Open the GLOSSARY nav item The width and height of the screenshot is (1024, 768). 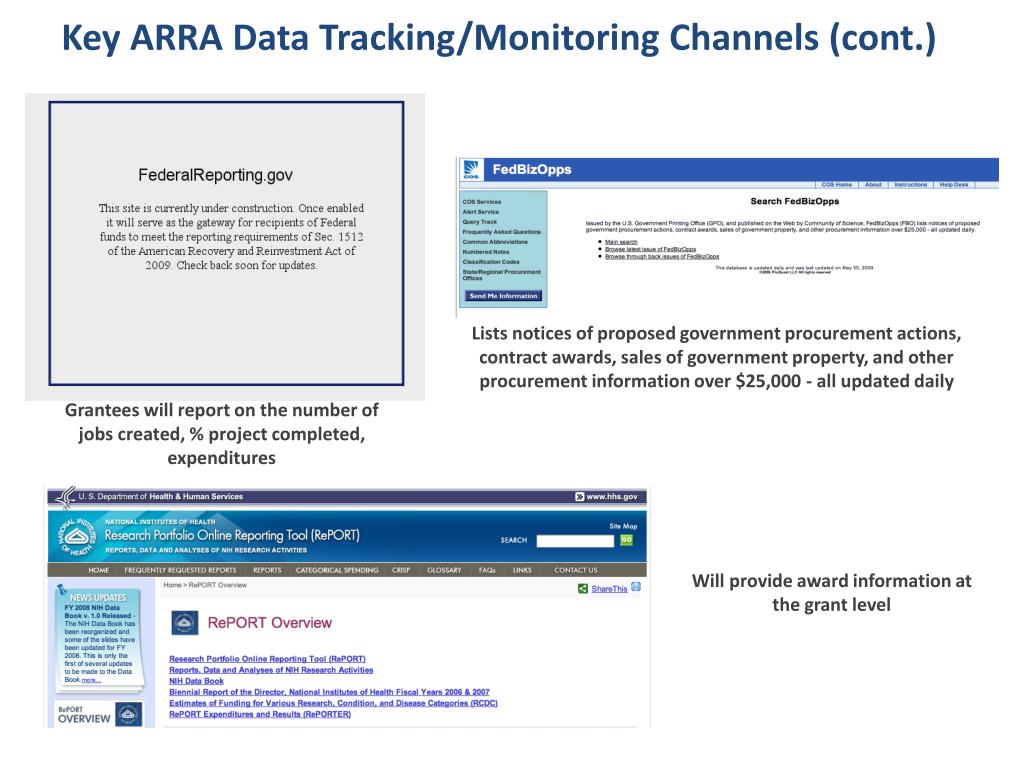[x=444, y=570]
